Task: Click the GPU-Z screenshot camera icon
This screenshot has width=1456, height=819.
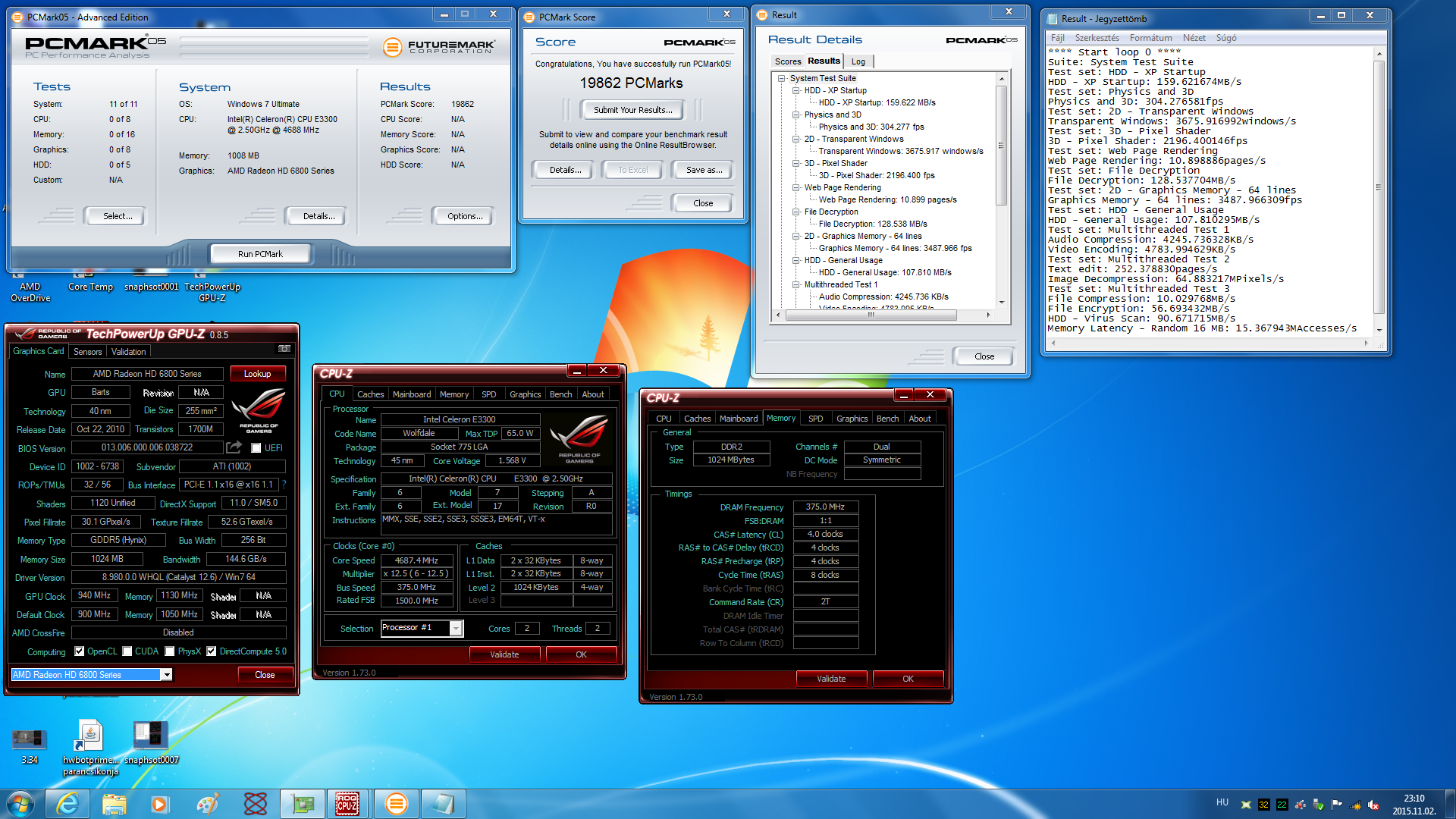Action: (284, 349)
